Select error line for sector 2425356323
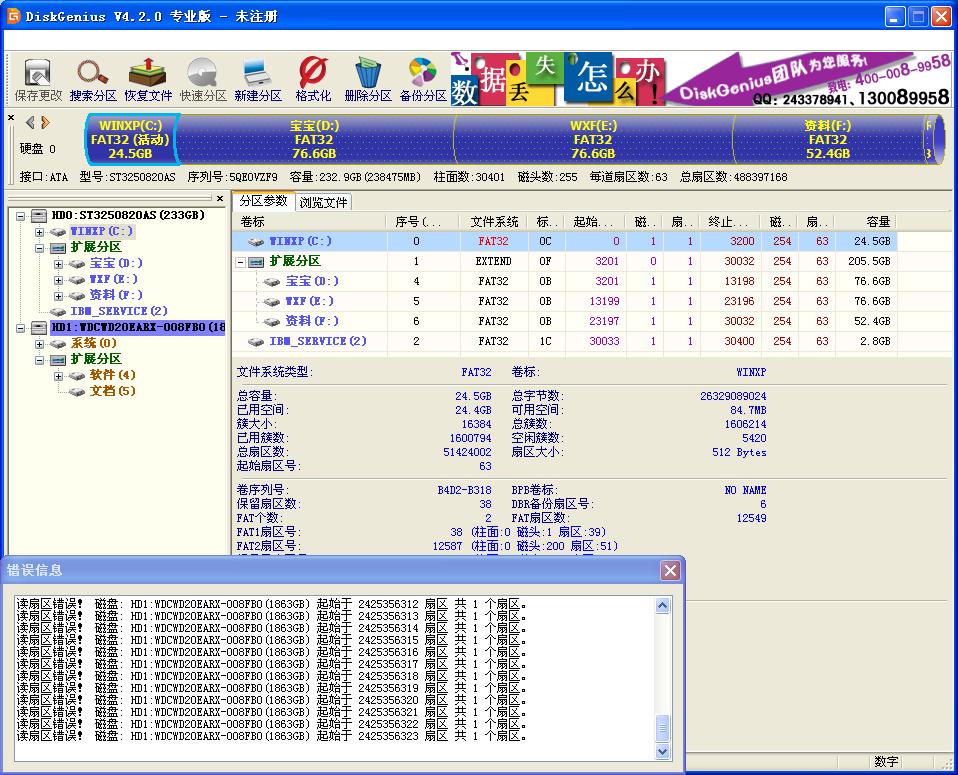 tap(272, 736)
